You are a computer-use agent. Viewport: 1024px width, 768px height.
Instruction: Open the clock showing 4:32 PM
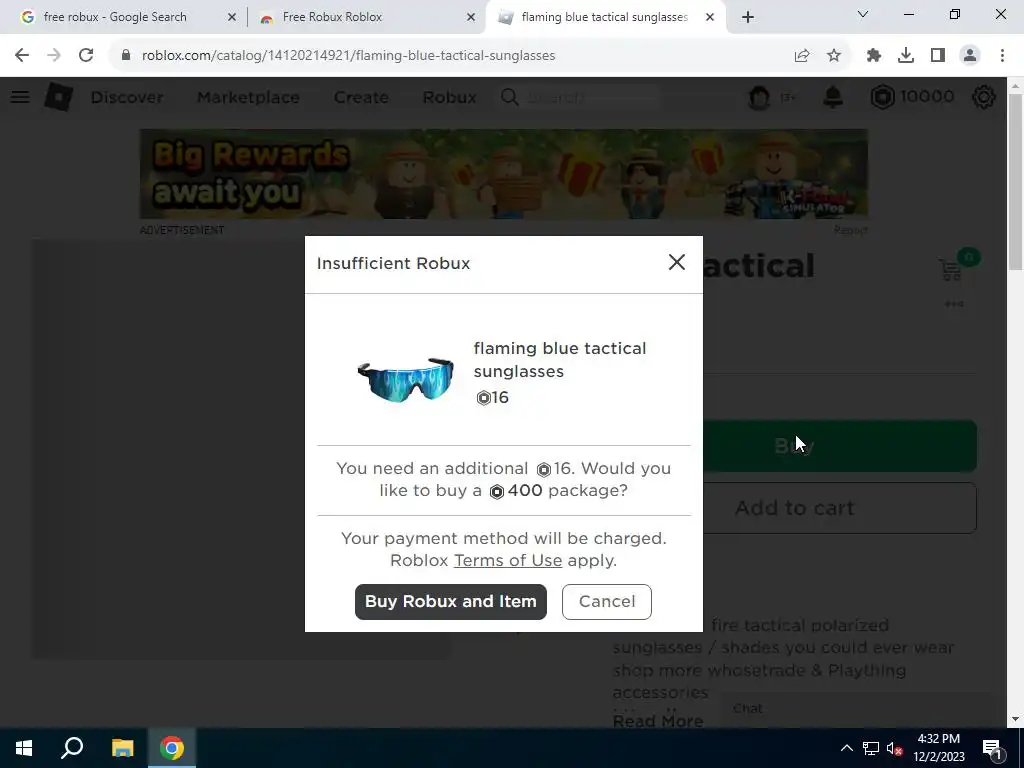tap(938, 748)
